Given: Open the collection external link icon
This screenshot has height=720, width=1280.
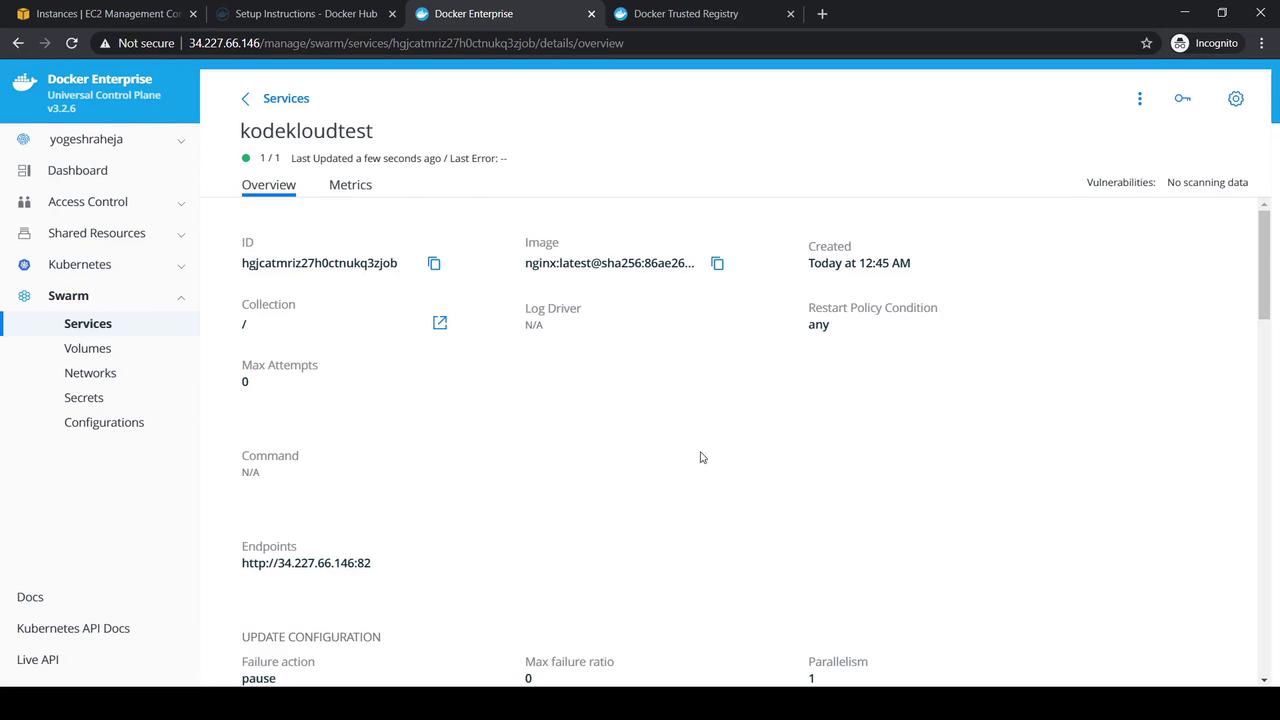Looking at the screenshot, I should click(440, 322).
